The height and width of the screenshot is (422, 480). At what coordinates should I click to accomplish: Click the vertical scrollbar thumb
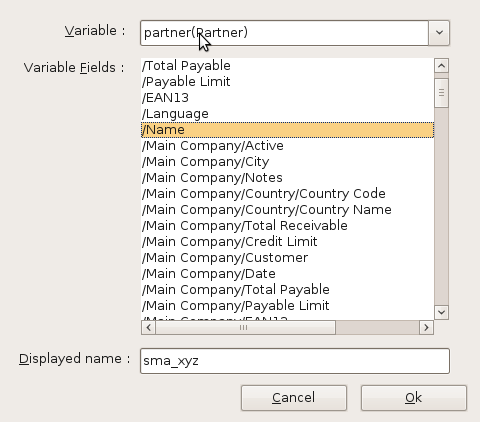[x=441, y=93]
